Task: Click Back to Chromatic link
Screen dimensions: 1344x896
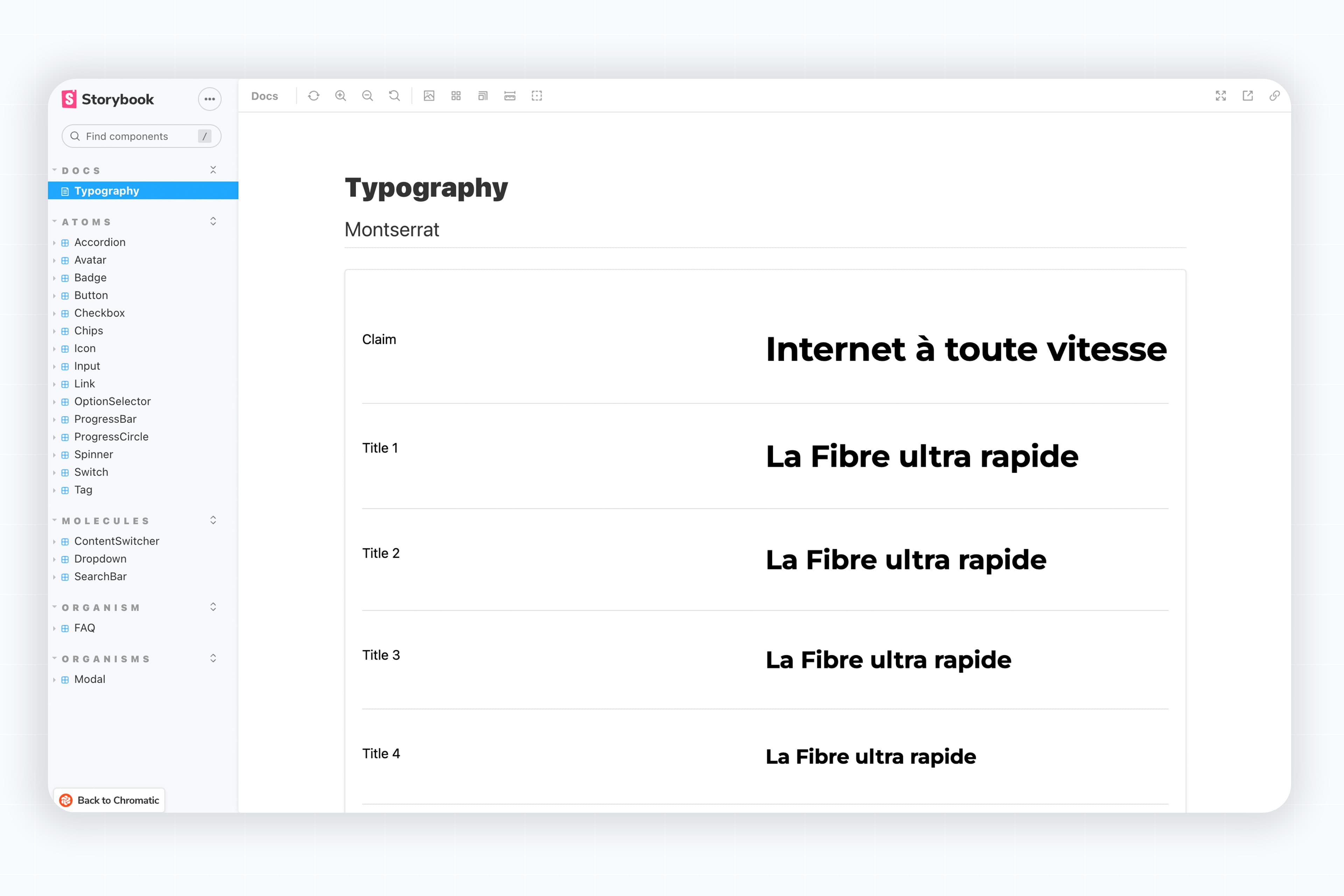Action: [x=110, y=800]
